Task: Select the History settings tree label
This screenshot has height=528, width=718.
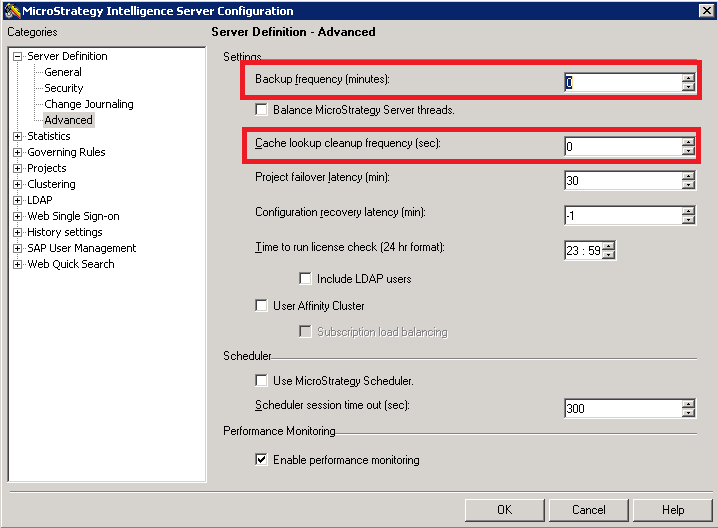Action: [x=65, y=233]
